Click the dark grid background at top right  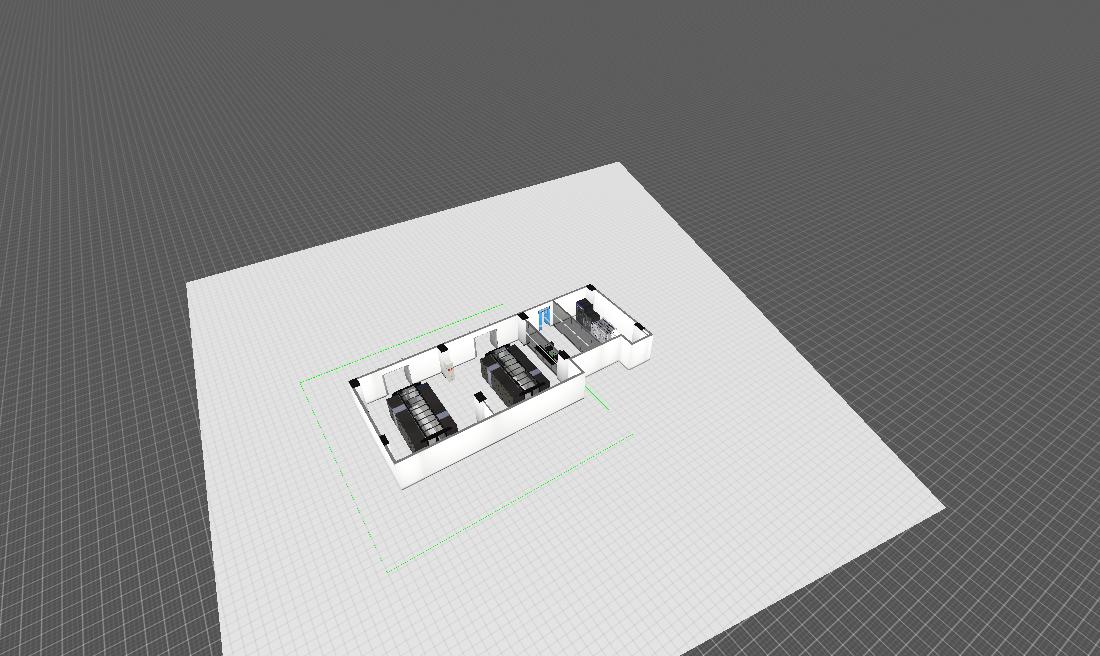click(x=950, y=100)
